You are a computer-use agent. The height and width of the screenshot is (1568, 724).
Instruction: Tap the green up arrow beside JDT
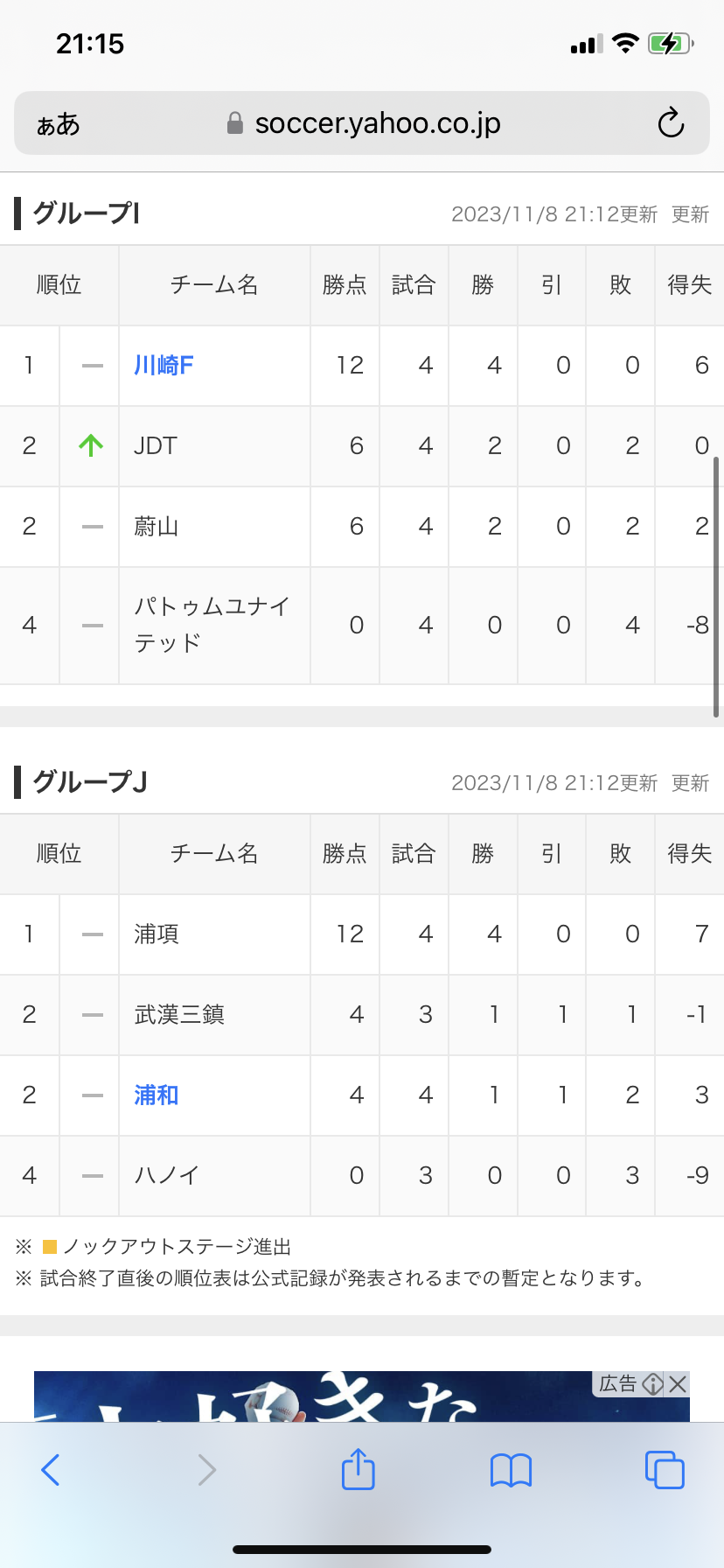coord(91,445)
